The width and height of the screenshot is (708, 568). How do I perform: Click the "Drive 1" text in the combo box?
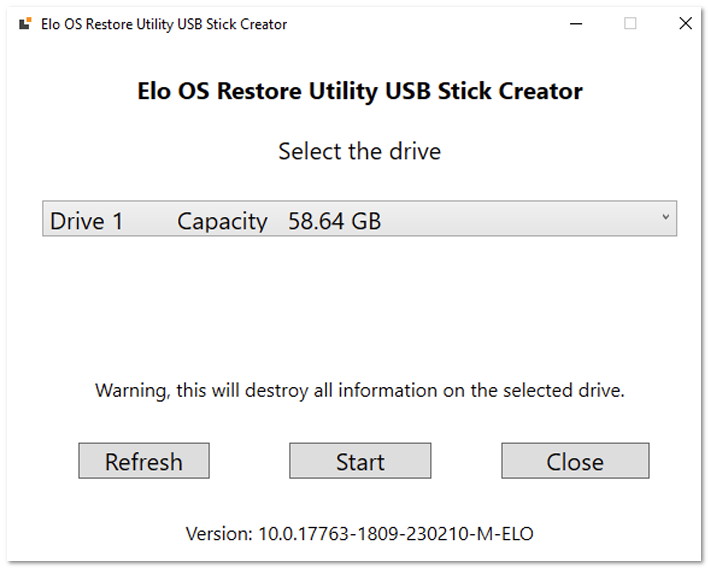(x=86, y=221)
